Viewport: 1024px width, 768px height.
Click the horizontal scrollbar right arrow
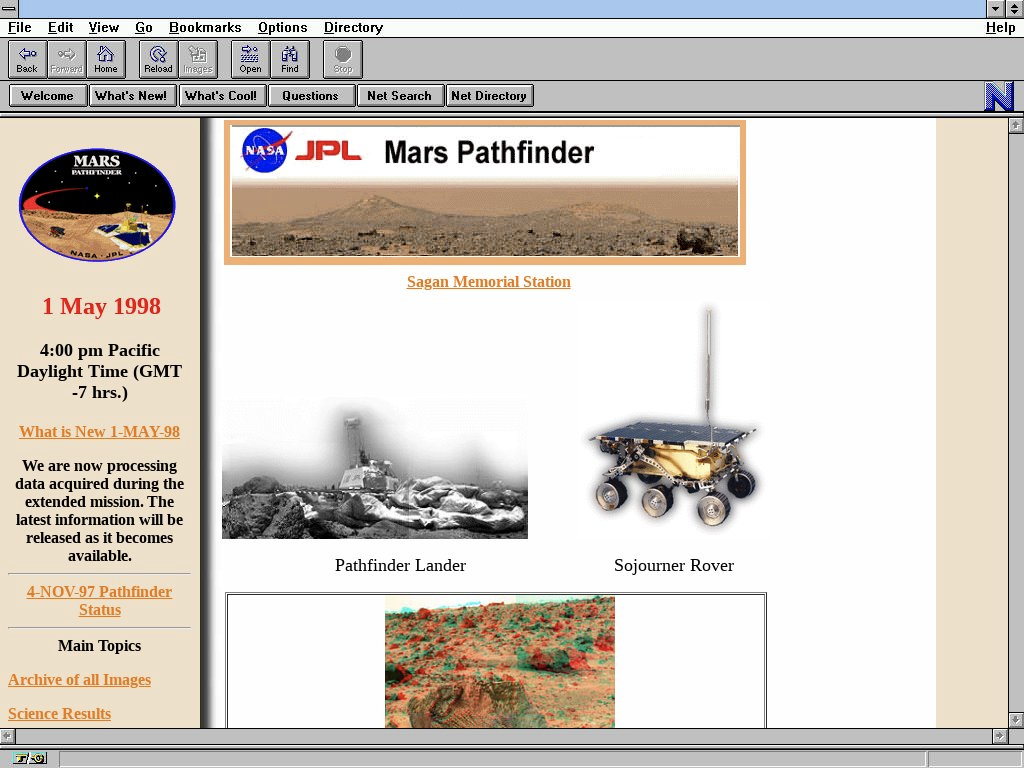pos(999,736)
